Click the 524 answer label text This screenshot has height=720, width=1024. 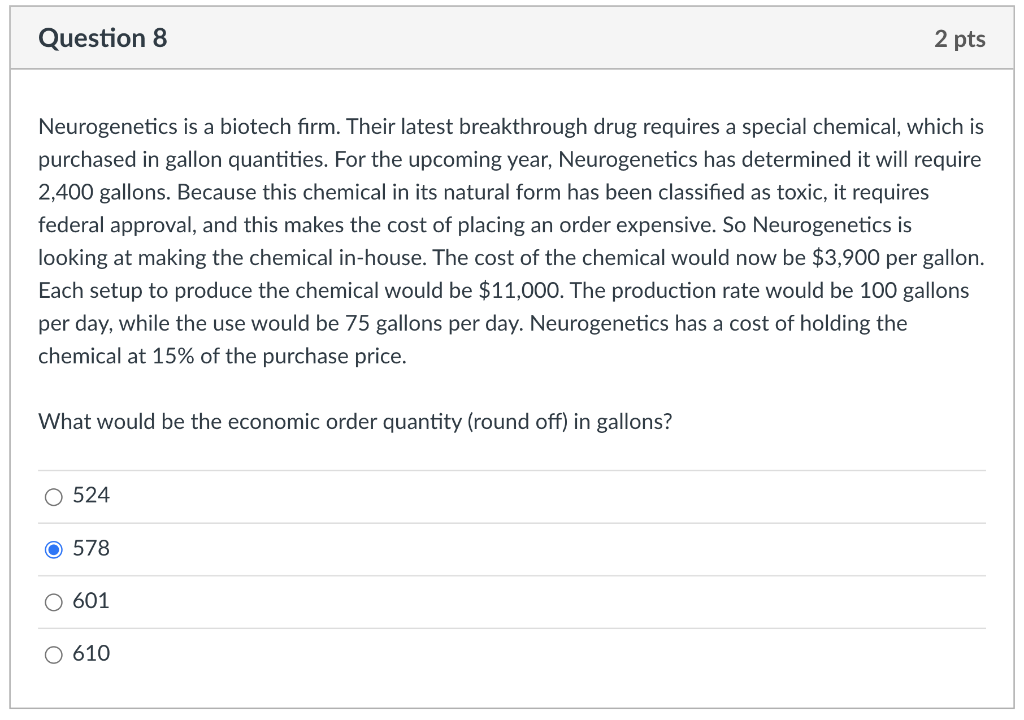click(x=91, y=495)
